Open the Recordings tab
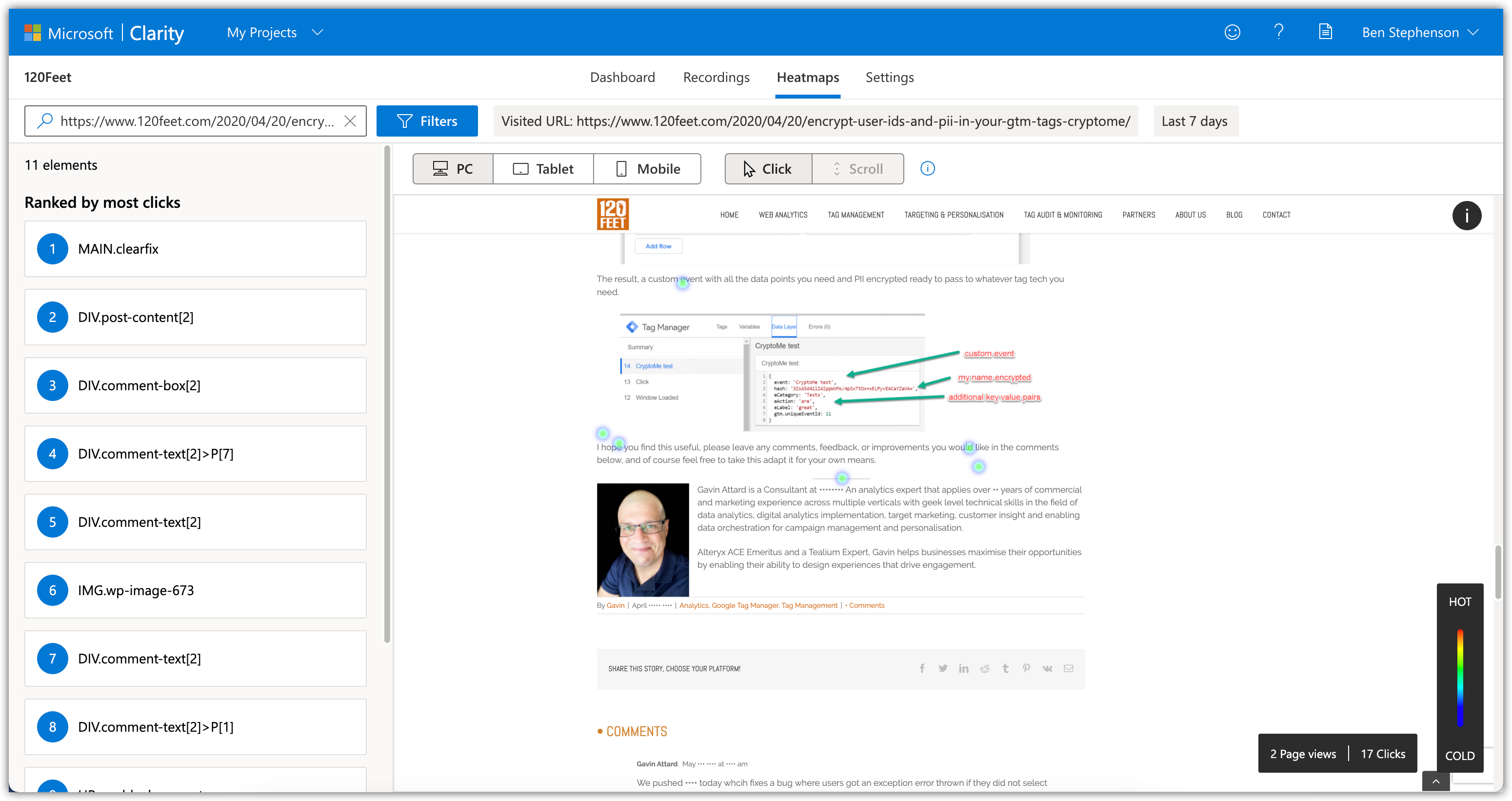1512x801 pixels. coord(716,78)
